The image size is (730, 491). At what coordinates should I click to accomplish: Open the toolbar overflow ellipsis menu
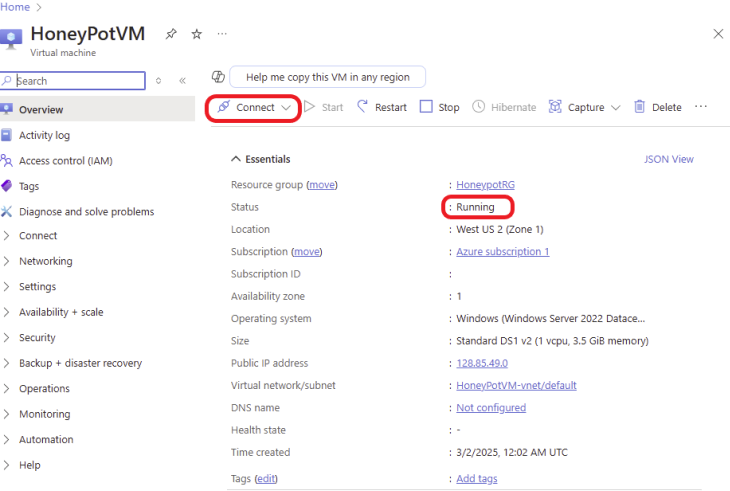coord(701,107)
